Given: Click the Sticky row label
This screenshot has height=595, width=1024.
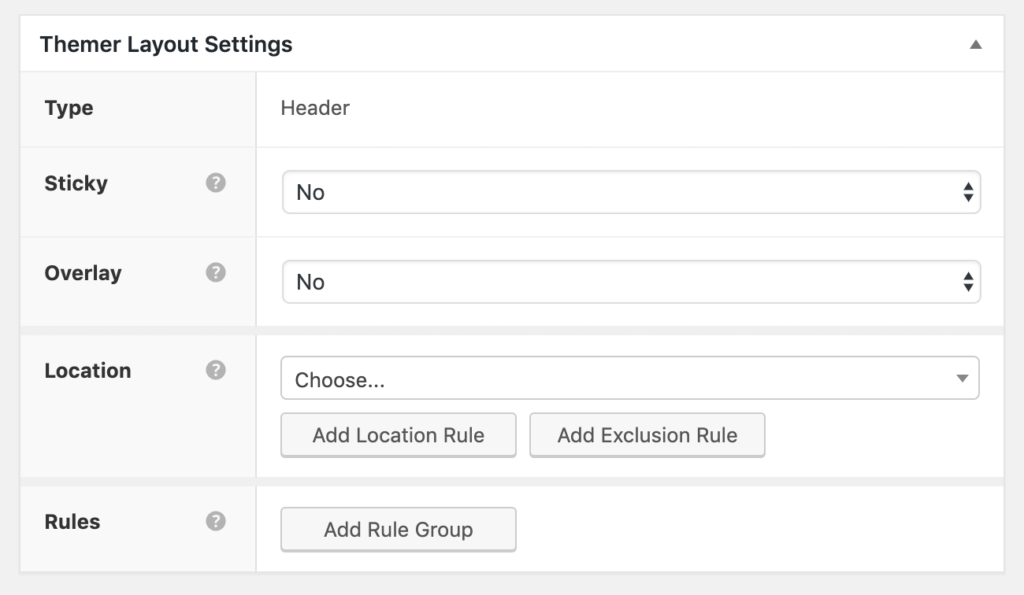Looking at the screenshot, I should [x=76, y=184].
